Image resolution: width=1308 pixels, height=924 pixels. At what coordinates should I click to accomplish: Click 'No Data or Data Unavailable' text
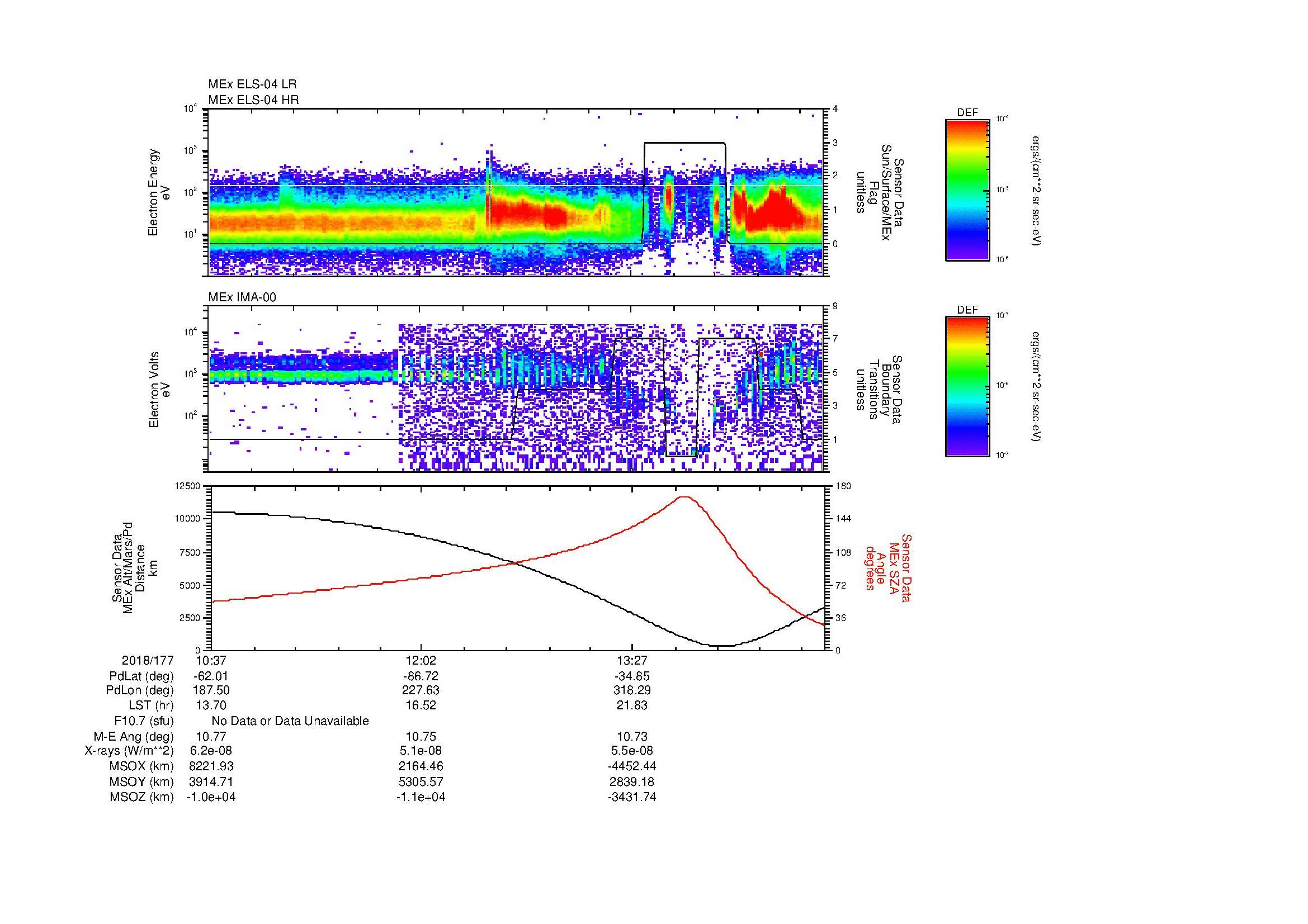(290, 721)
